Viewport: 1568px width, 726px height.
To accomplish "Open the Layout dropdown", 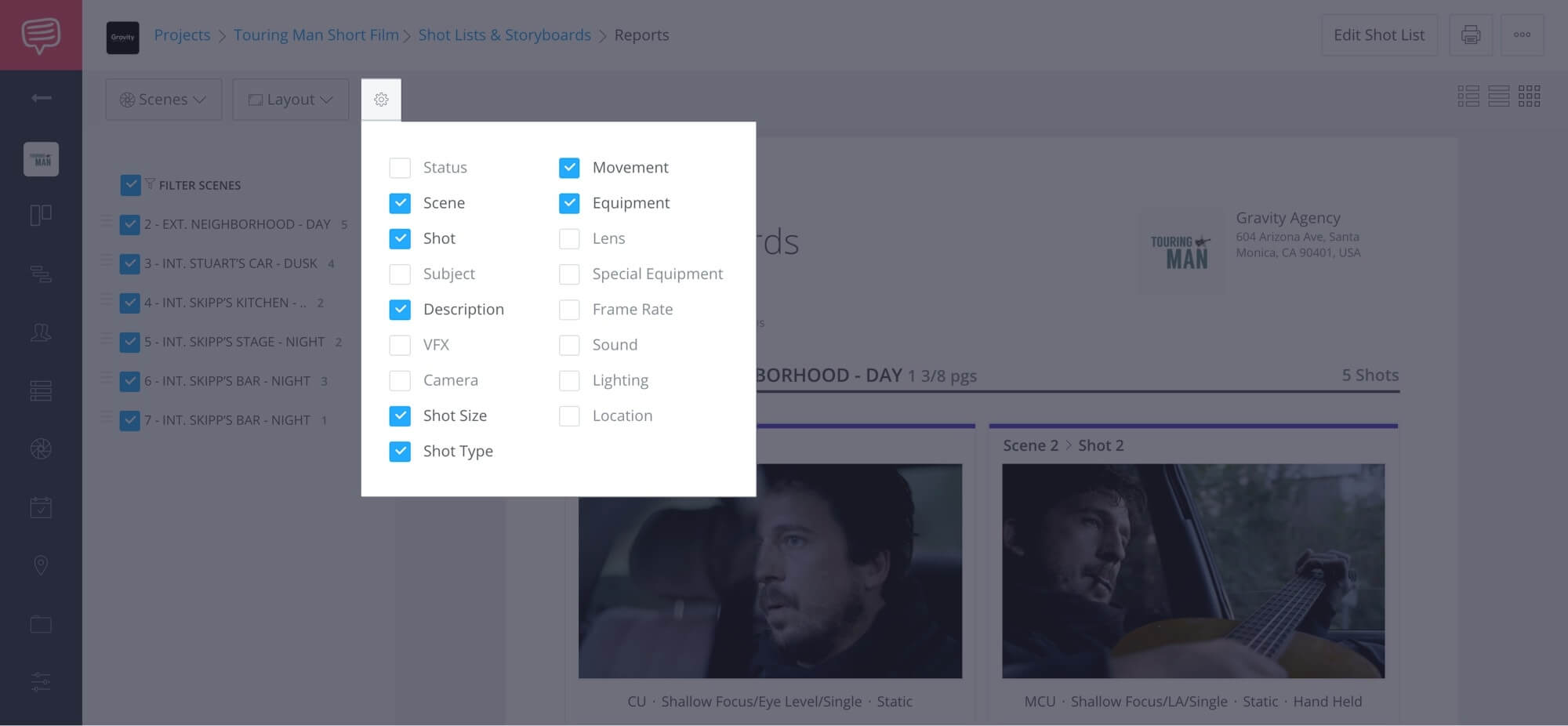I will click(290, 99).
